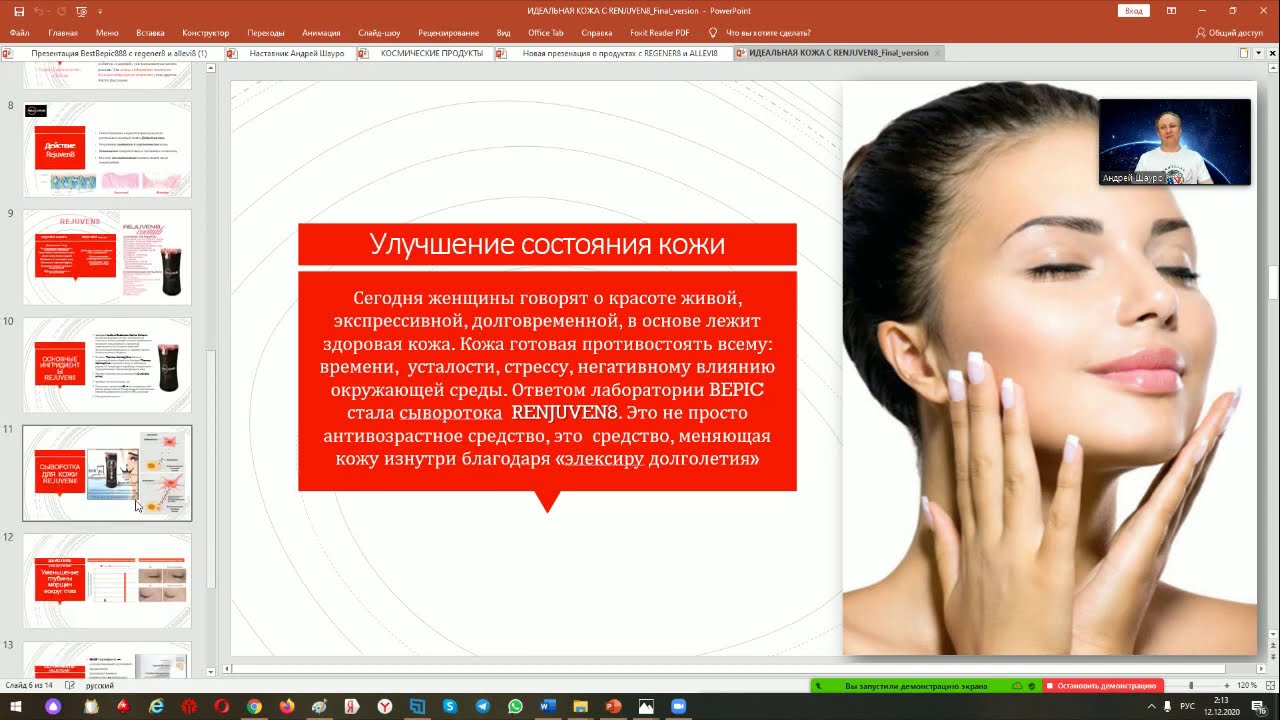Click the slide panel vertical scrollbar
Image resolution: width=1280 pixels, height=720 pixels.
(x=211, y=470)
